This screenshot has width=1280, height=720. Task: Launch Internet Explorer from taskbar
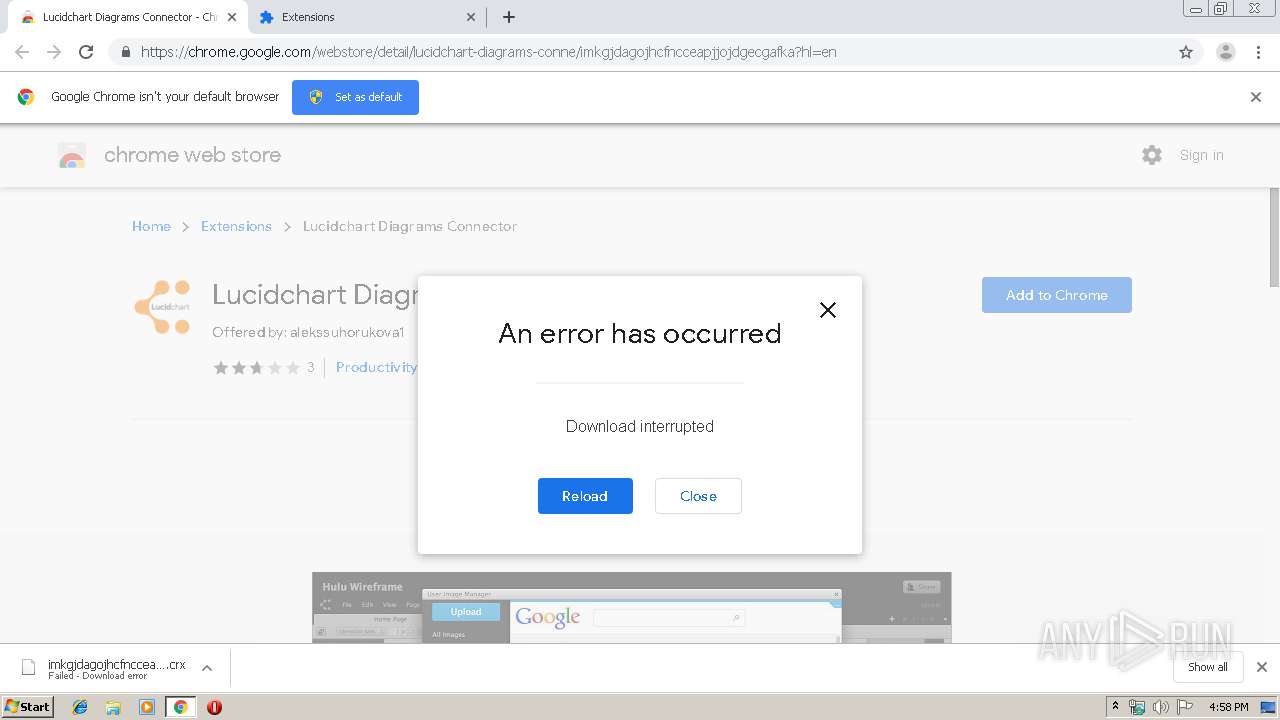pos(80,707)
